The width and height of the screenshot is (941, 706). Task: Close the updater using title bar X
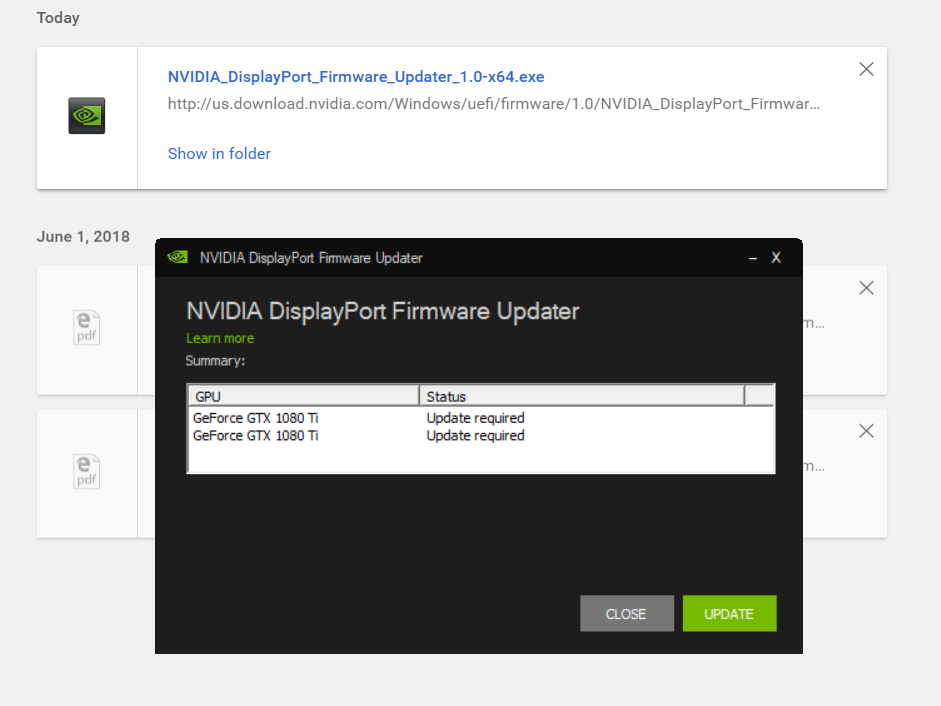[x=776, y=258]
